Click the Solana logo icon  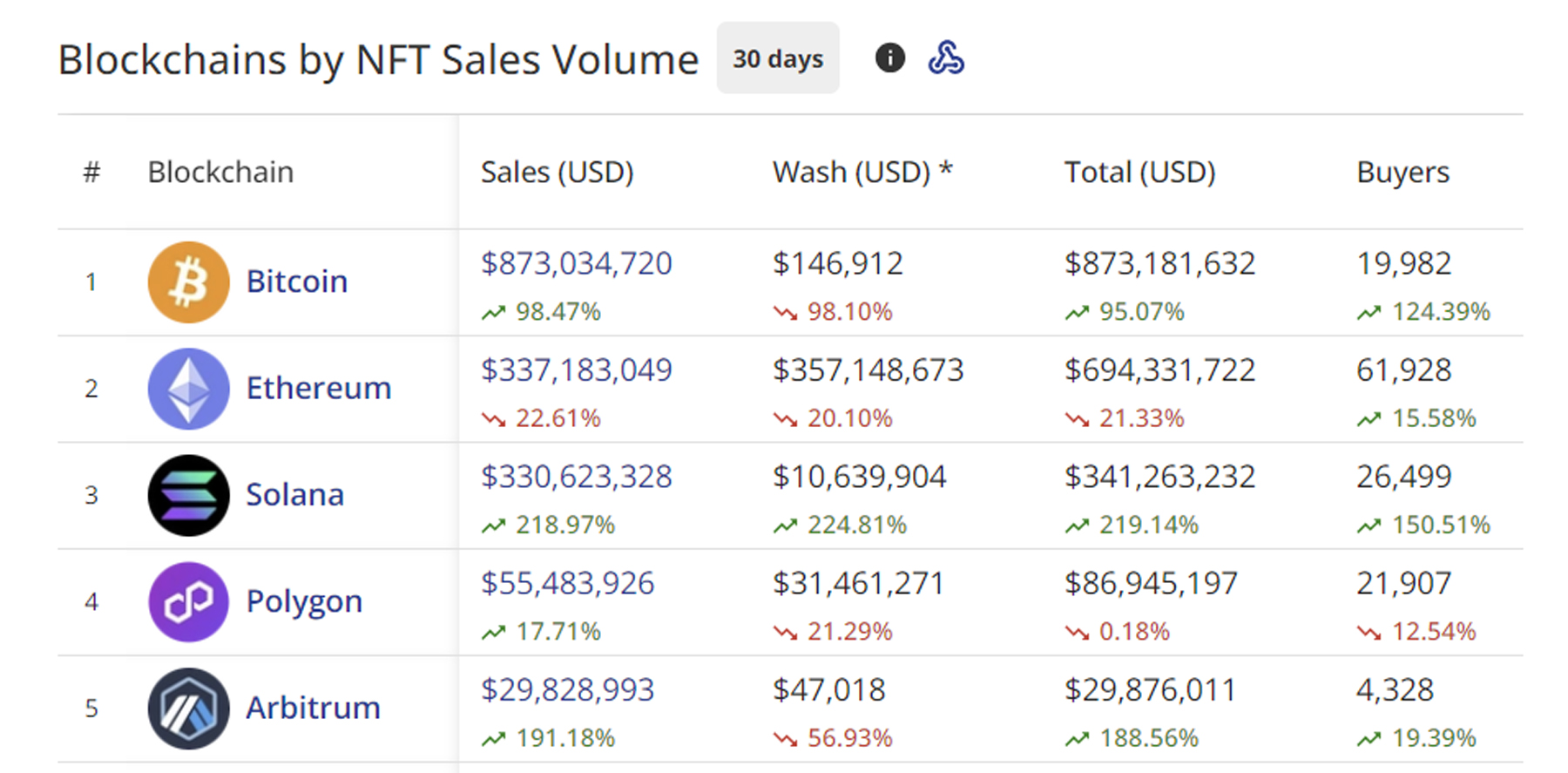click(x=188, y=495)
